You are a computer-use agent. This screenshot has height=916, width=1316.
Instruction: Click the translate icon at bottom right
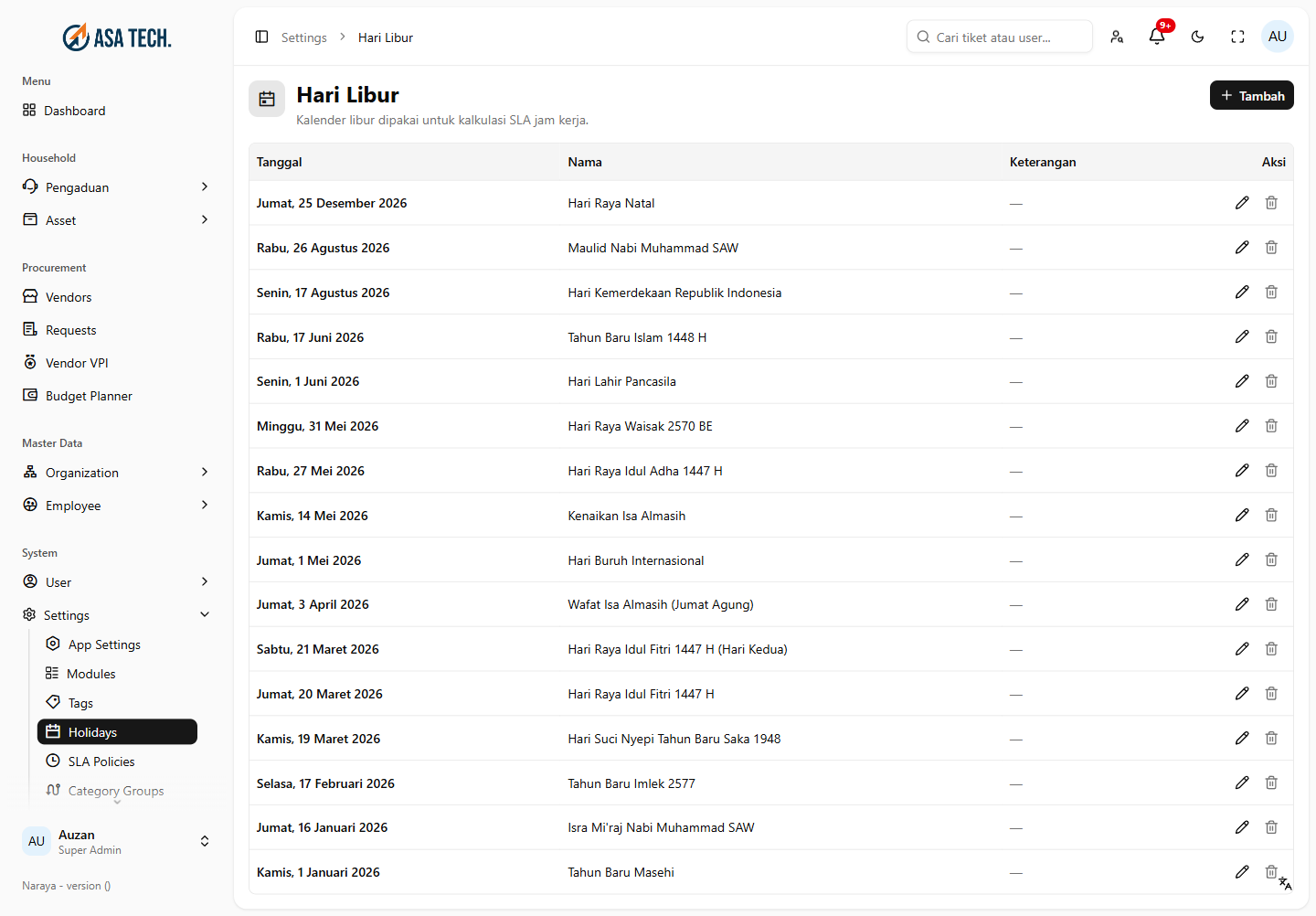tap(1286, 884)
